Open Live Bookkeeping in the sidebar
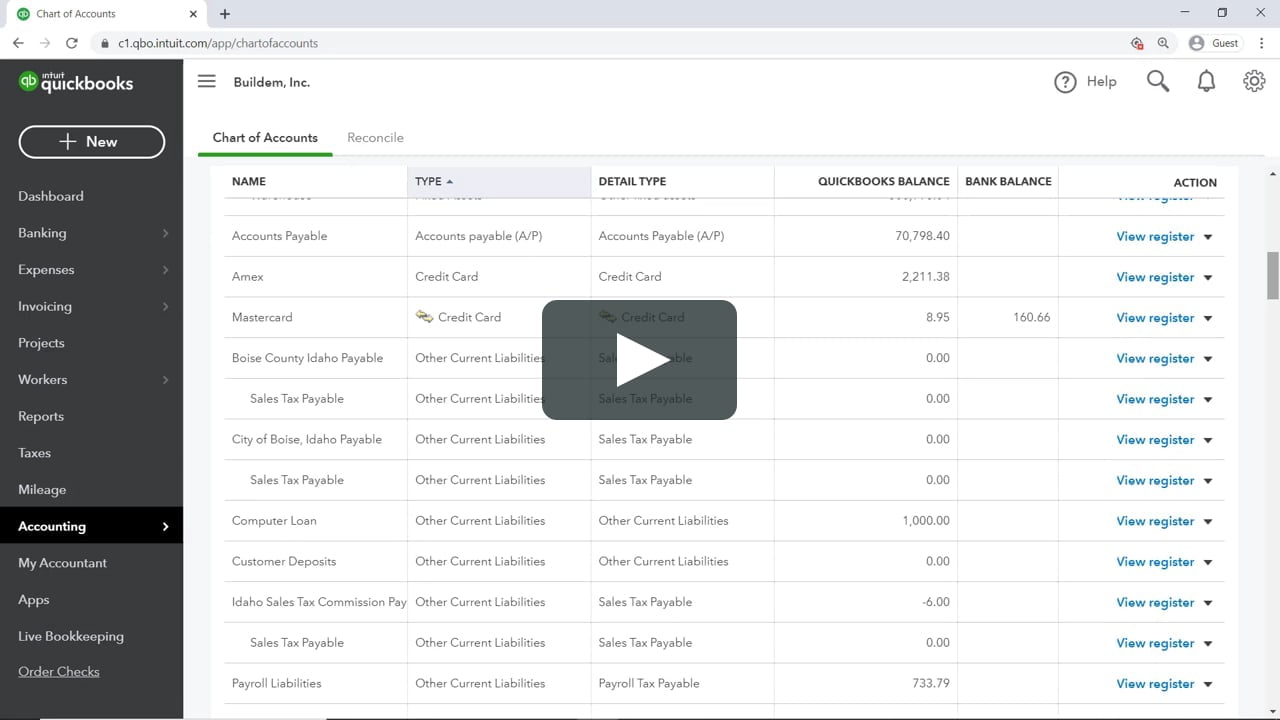This screenshot has height=720, width=1280. [x=71, y=636]
